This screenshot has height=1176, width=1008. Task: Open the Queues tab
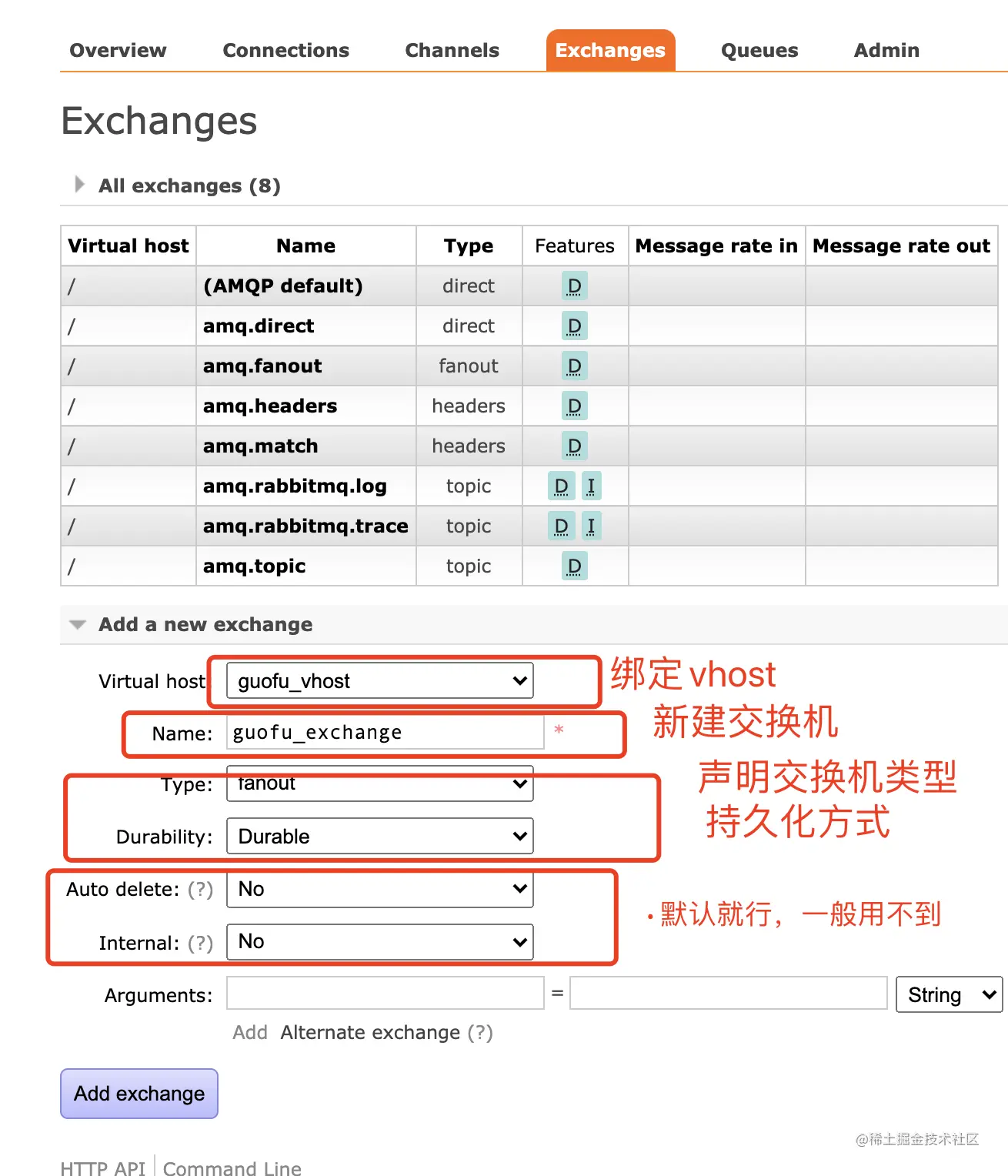pos(759,50)
